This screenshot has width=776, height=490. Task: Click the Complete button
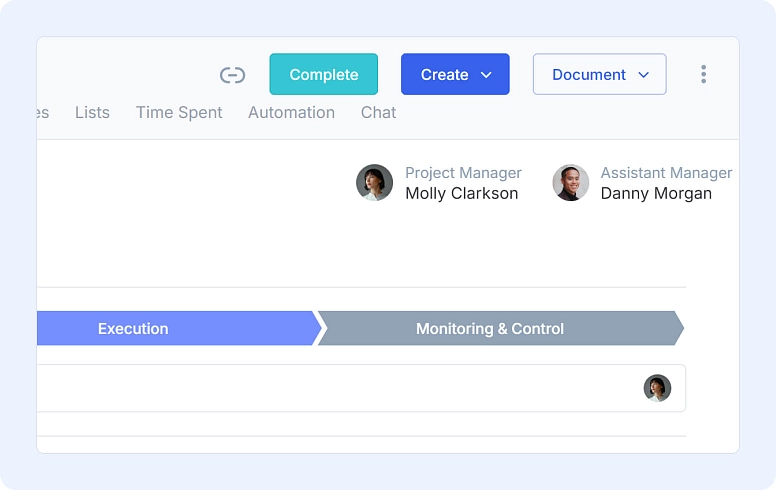(x=324, y=74)
